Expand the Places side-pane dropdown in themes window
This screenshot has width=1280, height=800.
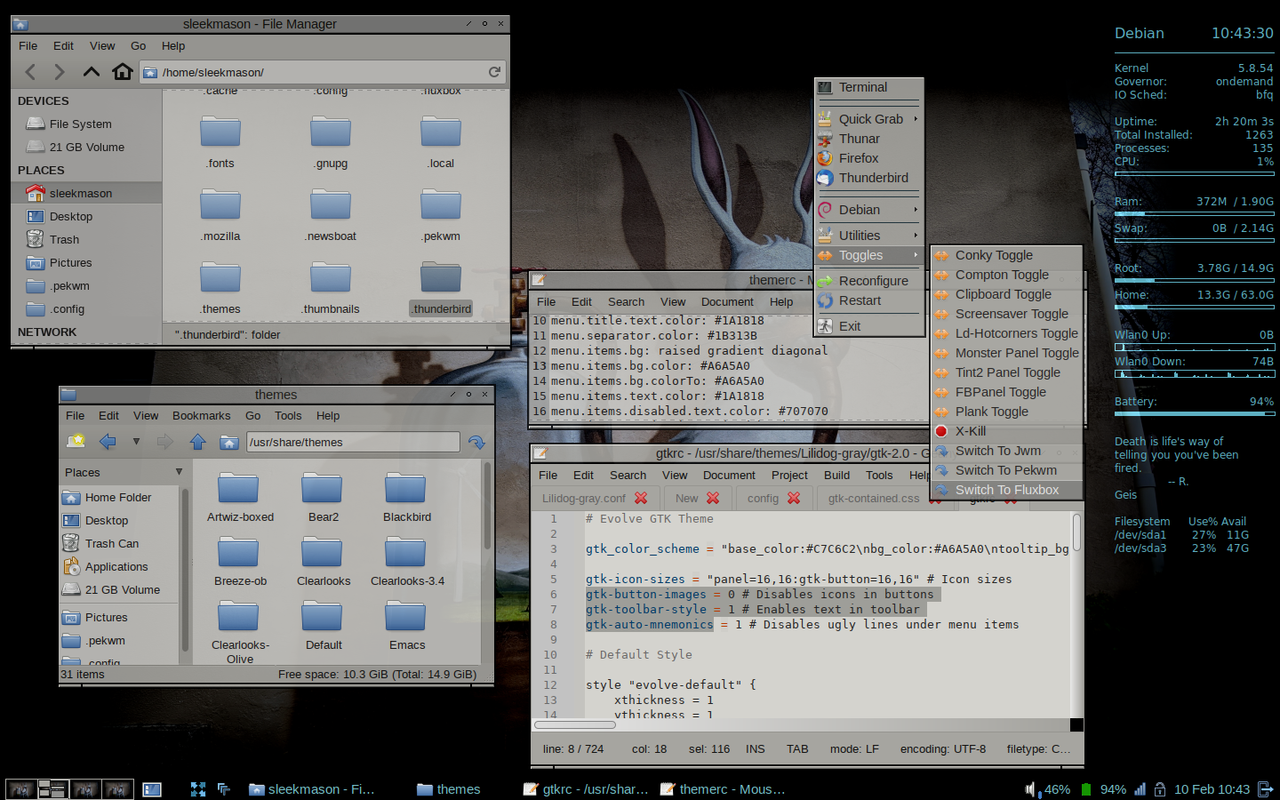[x=179, y=471]
